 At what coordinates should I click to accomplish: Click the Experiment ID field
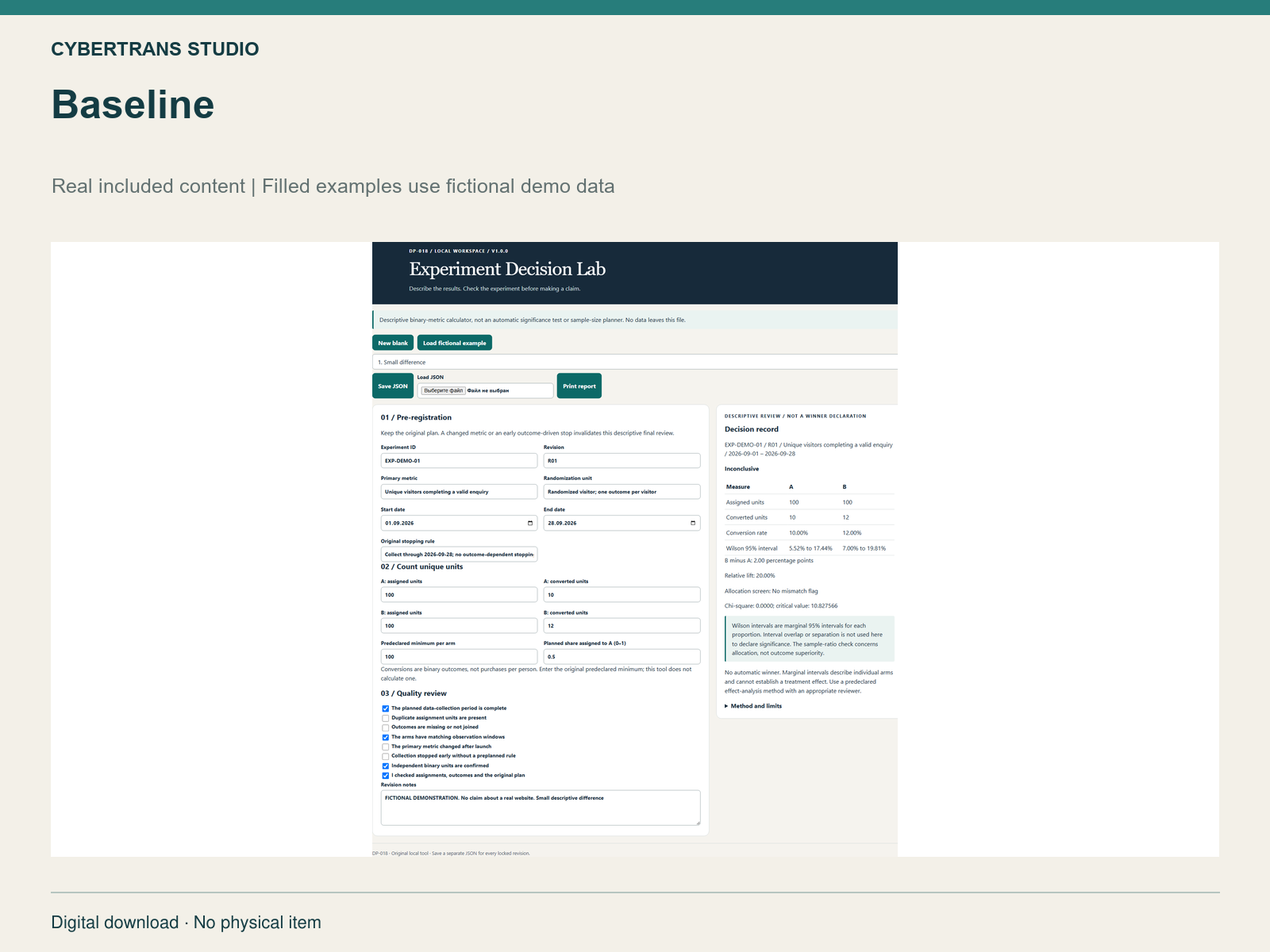pos(459,461)
